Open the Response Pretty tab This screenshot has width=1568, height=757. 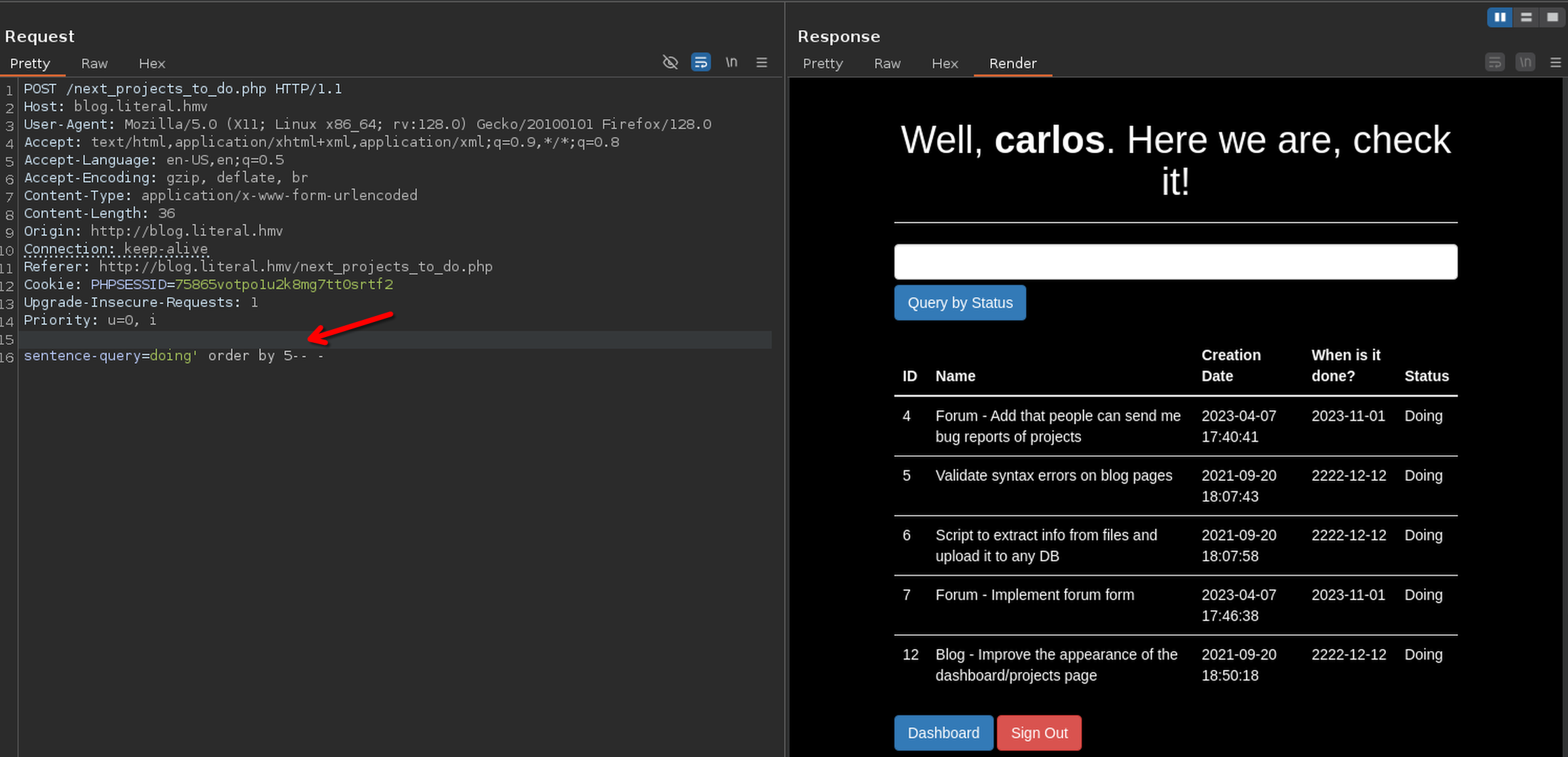click(822, 63)
